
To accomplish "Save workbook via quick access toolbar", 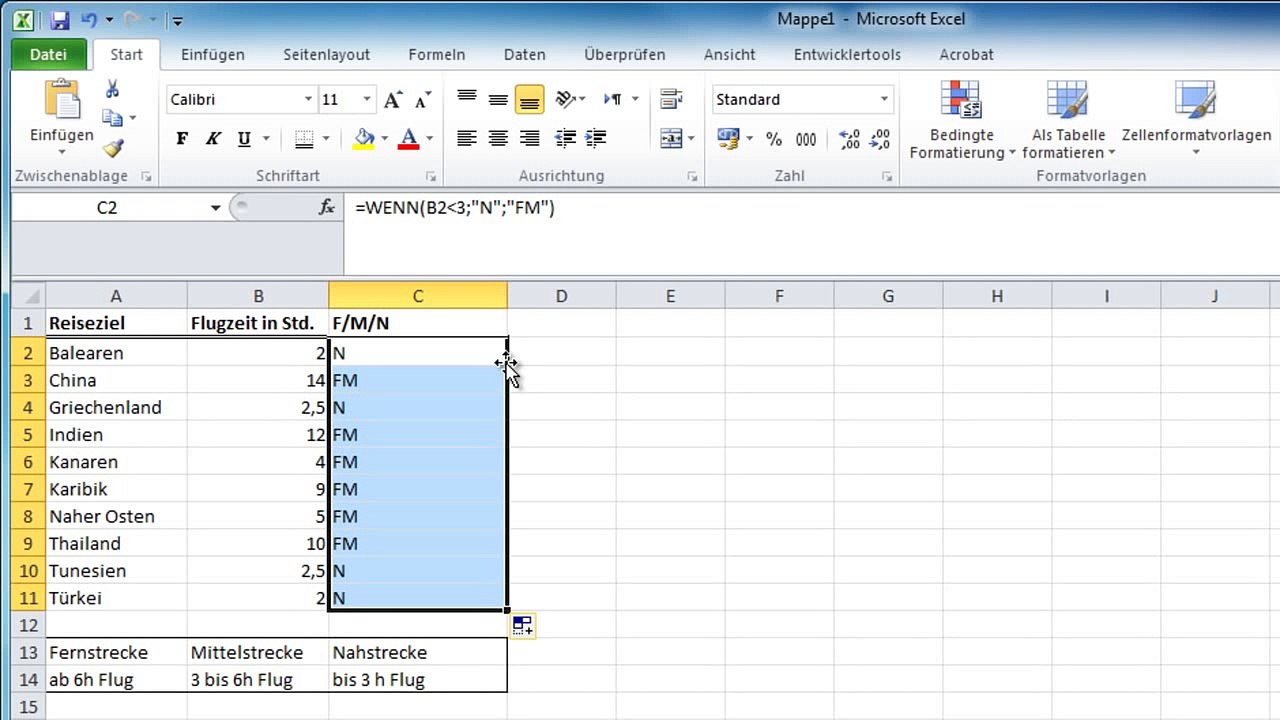I will coord(59,20).
